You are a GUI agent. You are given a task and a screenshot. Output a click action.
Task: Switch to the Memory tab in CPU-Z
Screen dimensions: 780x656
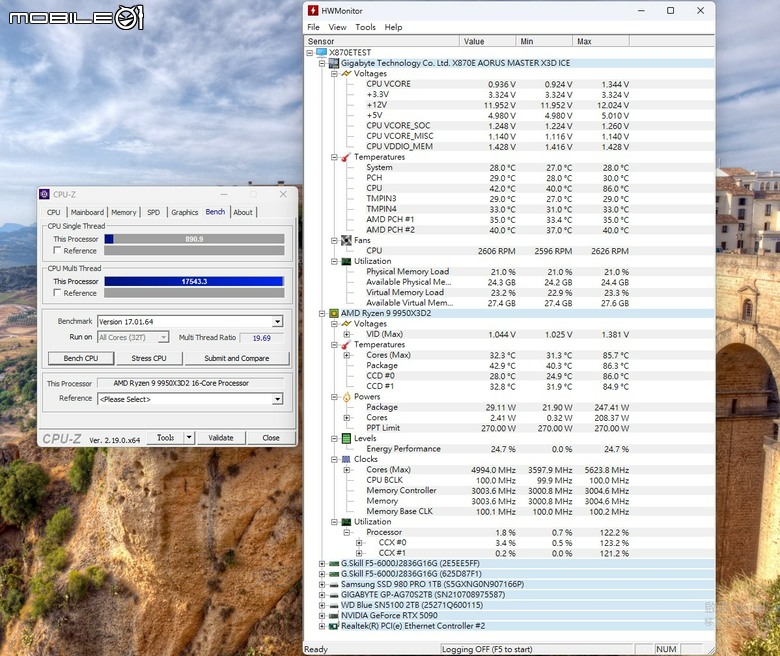(x=123, y=212)
